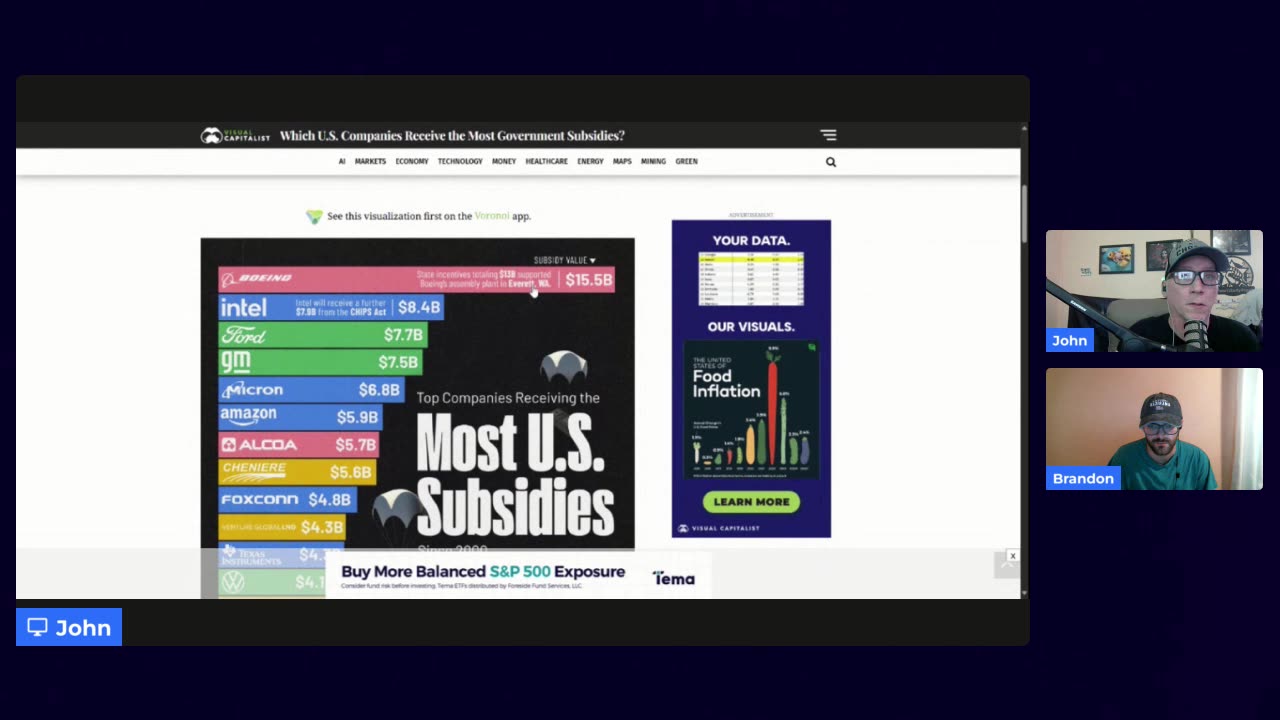The height and width of the screenshot is (720, 1280).
Task: Click the Intel $8.4B bar
Action: coord(330,308)
